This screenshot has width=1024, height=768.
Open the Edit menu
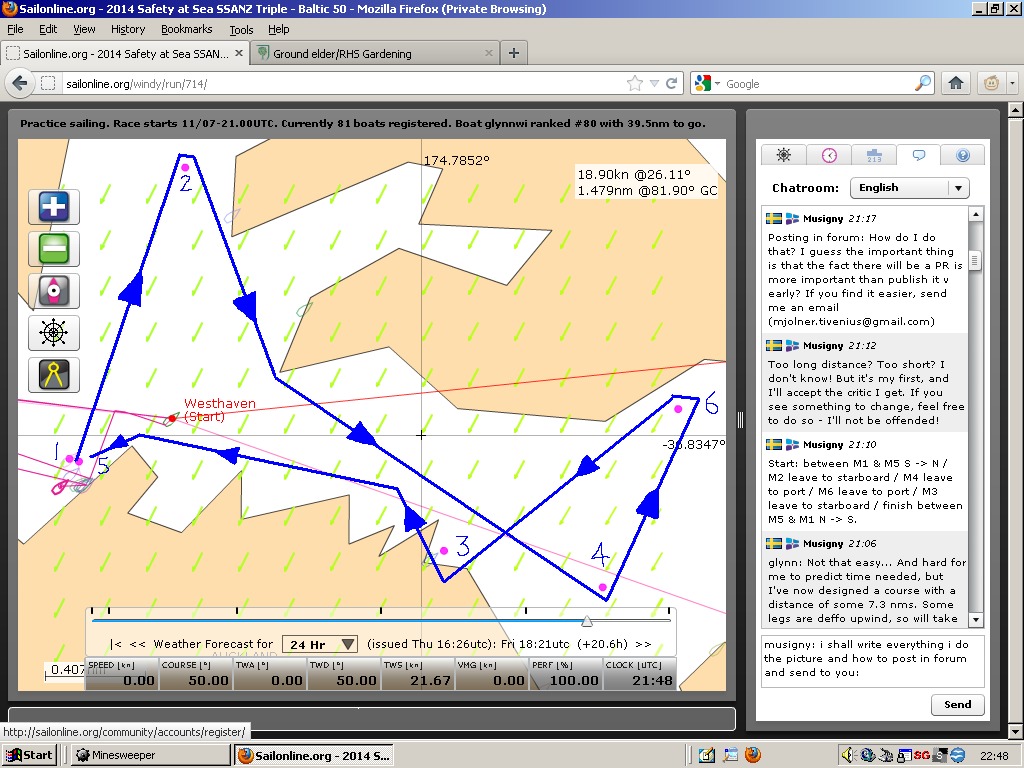pos(48,29)
